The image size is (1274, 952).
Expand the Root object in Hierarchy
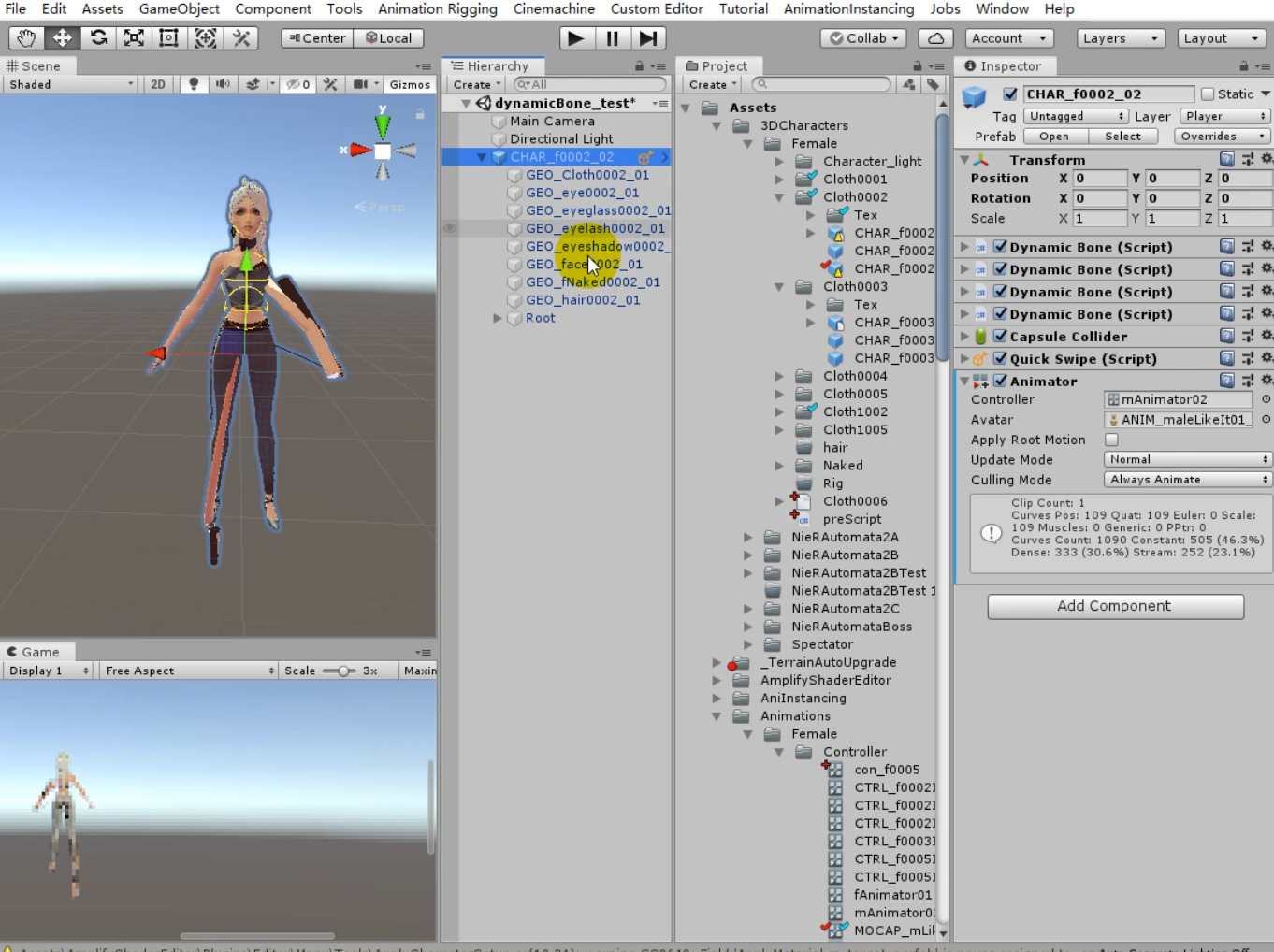click(498, 318)
